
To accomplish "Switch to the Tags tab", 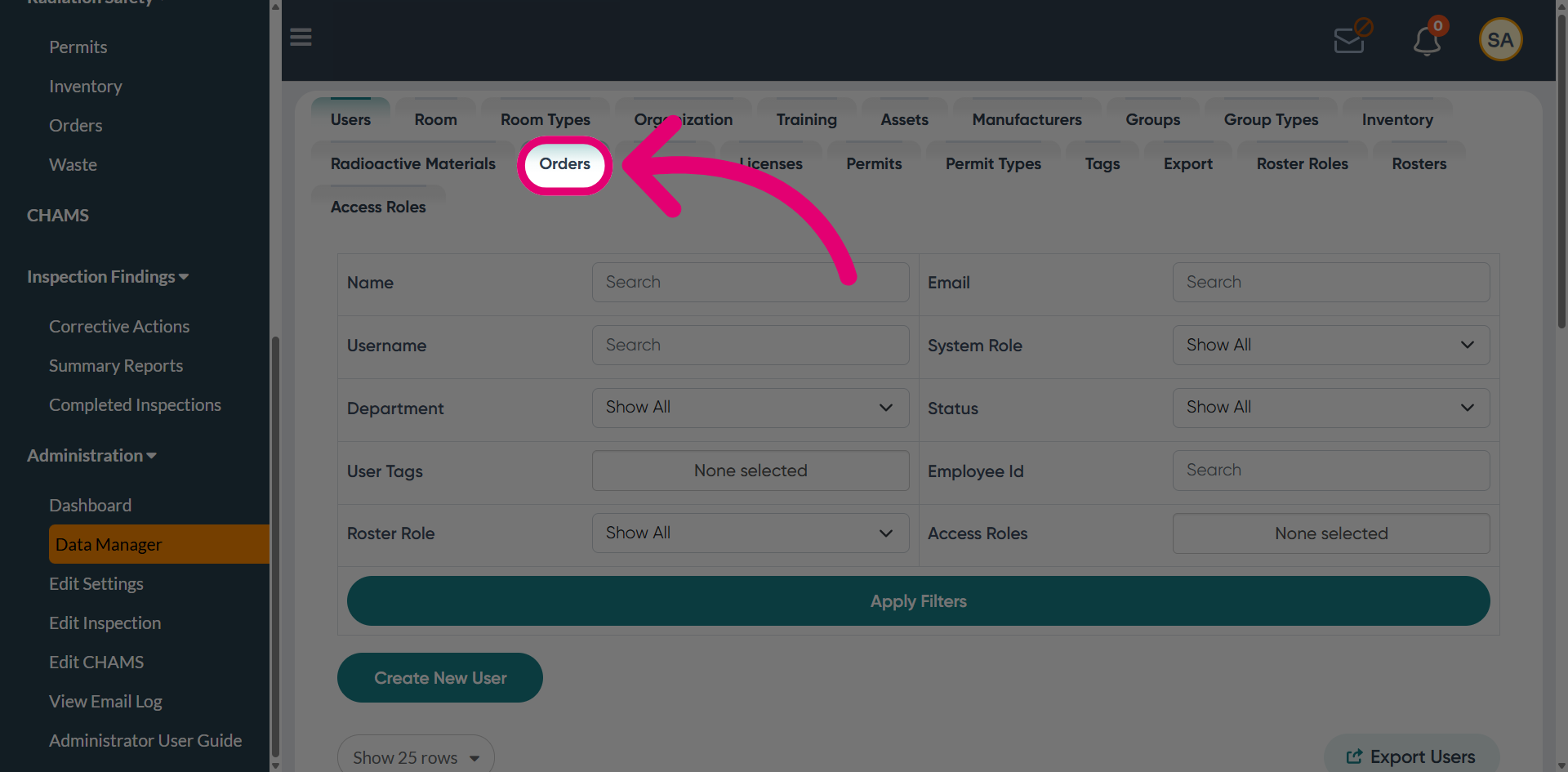I will [1102, 163].
